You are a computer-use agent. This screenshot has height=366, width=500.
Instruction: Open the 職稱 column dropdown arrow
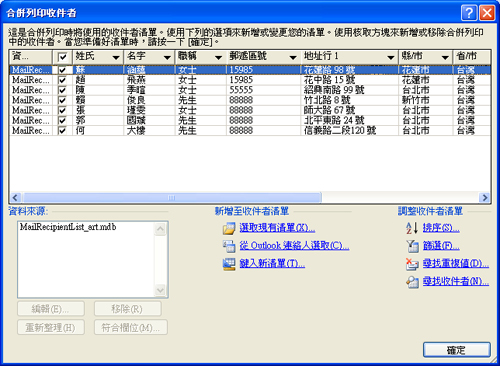click(219, 57)
